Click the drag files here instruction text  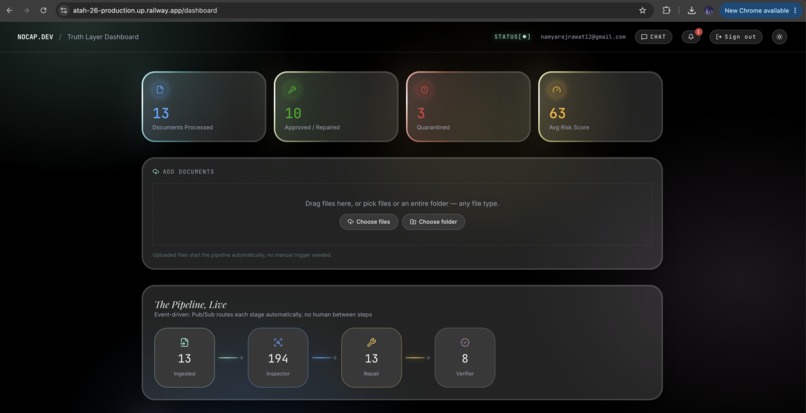point(402,204)
